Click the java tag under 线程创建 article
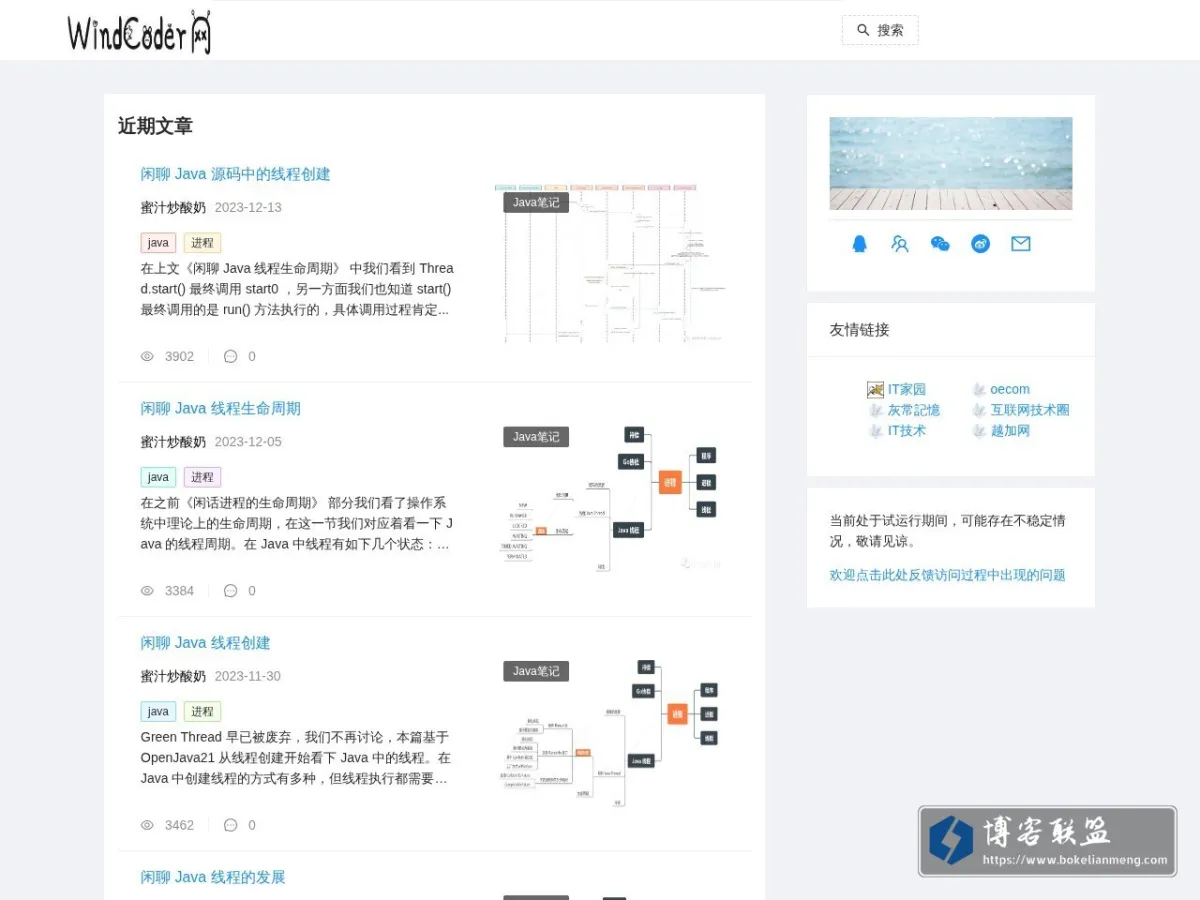 (158, 712)
